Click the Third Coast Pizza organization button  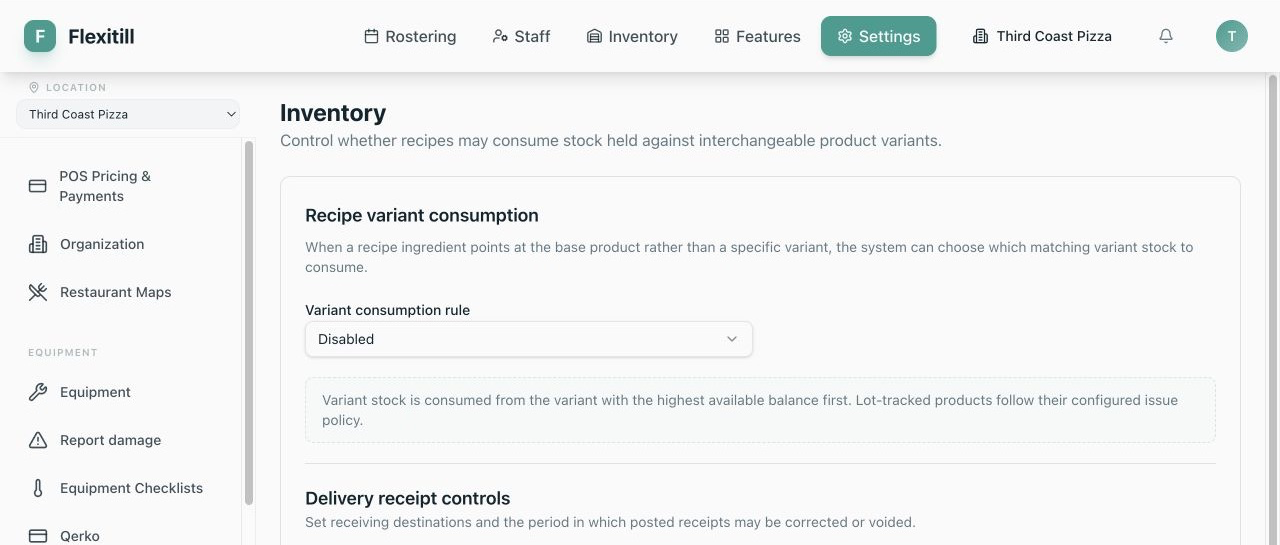coord(1042,36)
